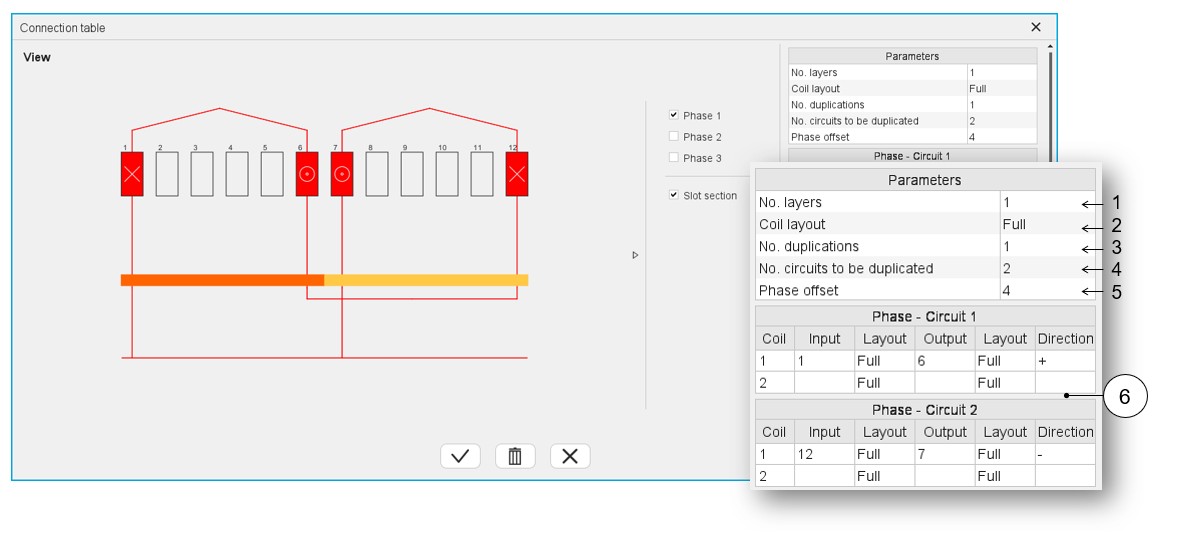Click the trash can delete button

coord(515,456)
